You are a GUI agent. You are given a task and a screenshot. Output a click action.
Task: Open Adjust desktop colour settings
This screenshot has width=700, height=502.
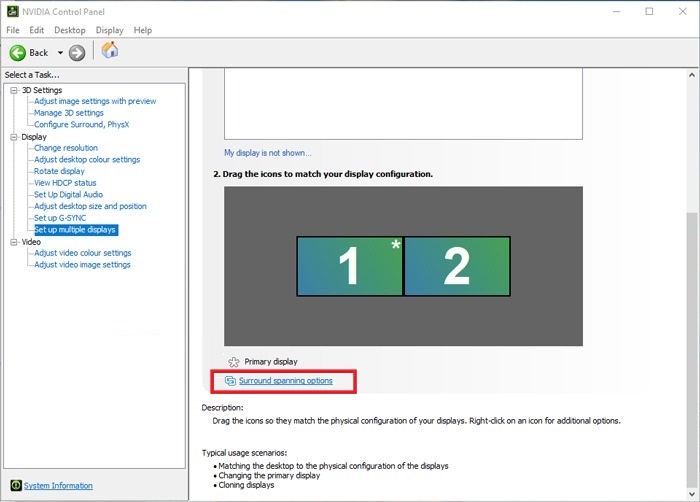click(87, 159)
